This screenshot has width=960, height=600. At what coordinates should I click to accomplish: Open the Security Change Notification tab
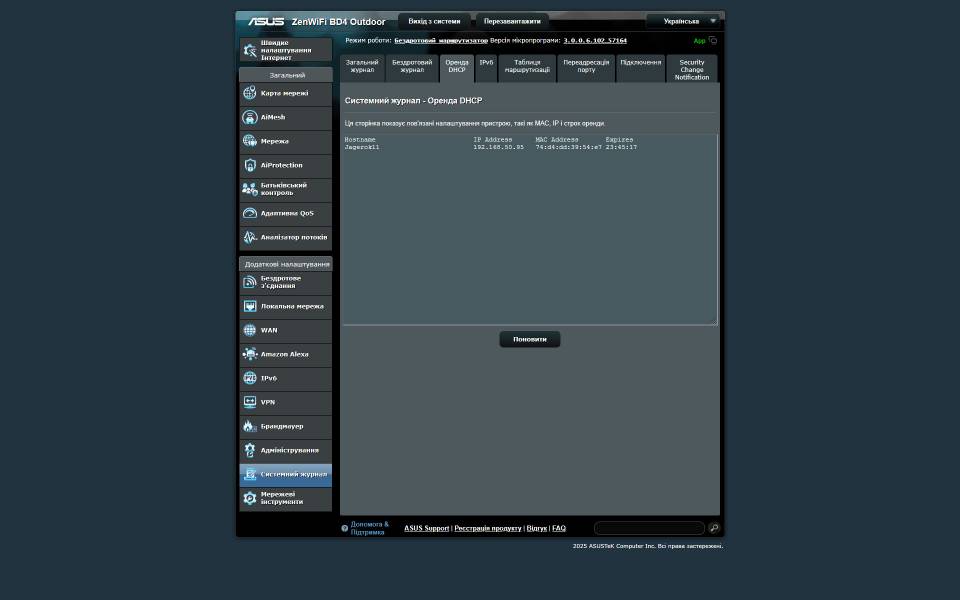[692, 69]
